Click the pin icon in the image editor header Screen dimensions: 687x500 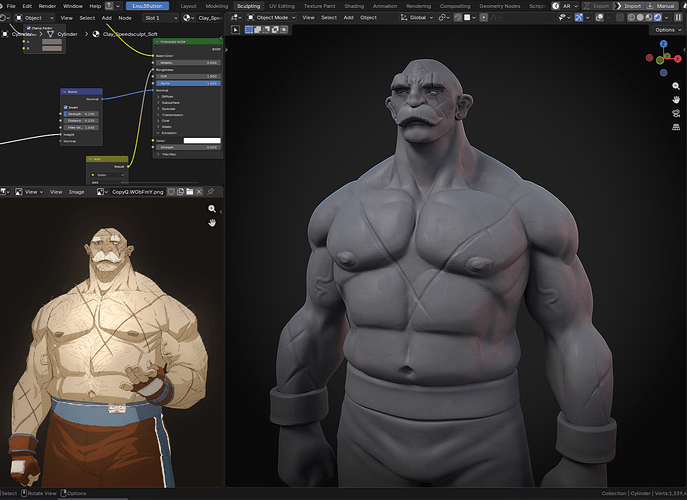tap(210, 192)
